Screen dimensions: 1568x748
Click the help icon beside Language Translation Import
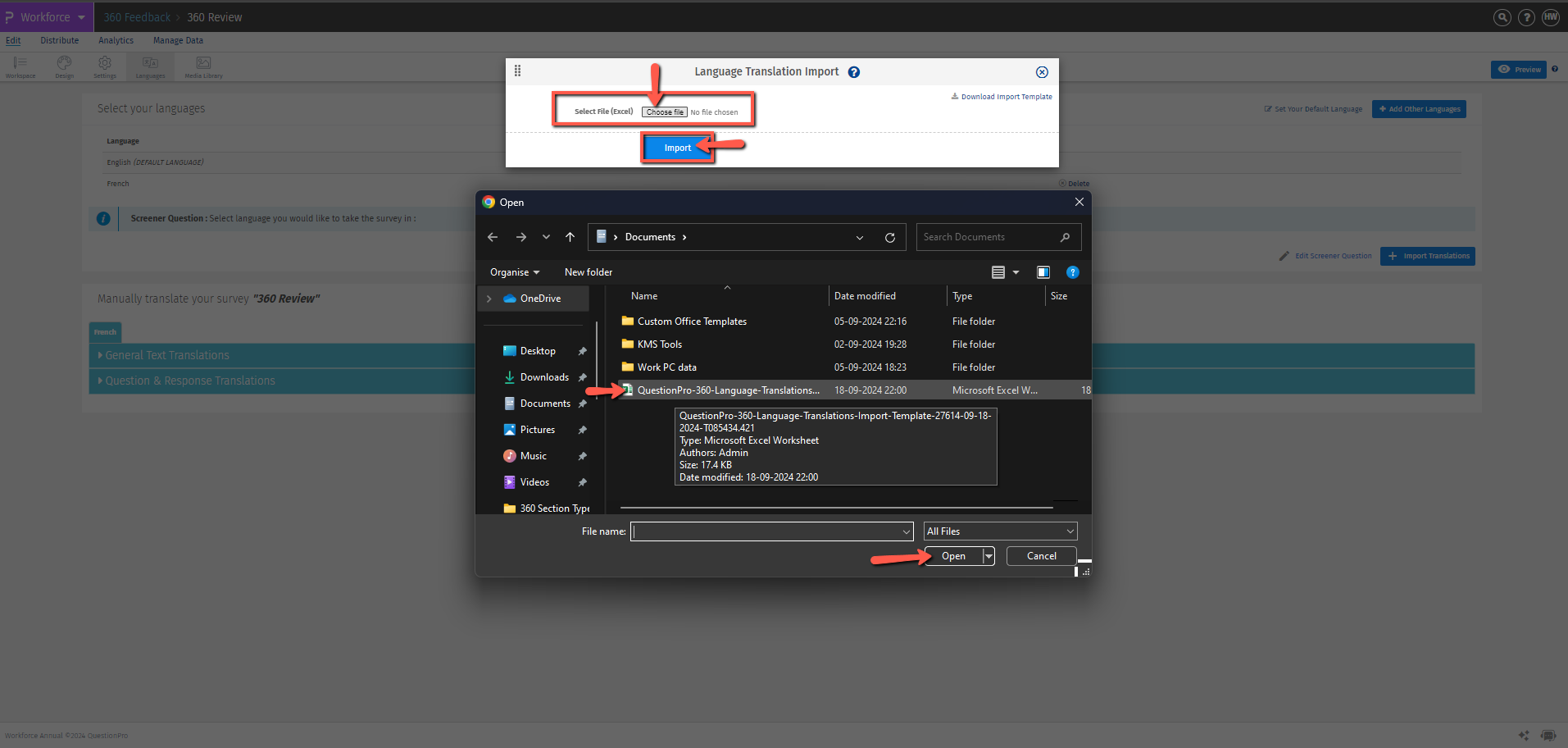853,71
